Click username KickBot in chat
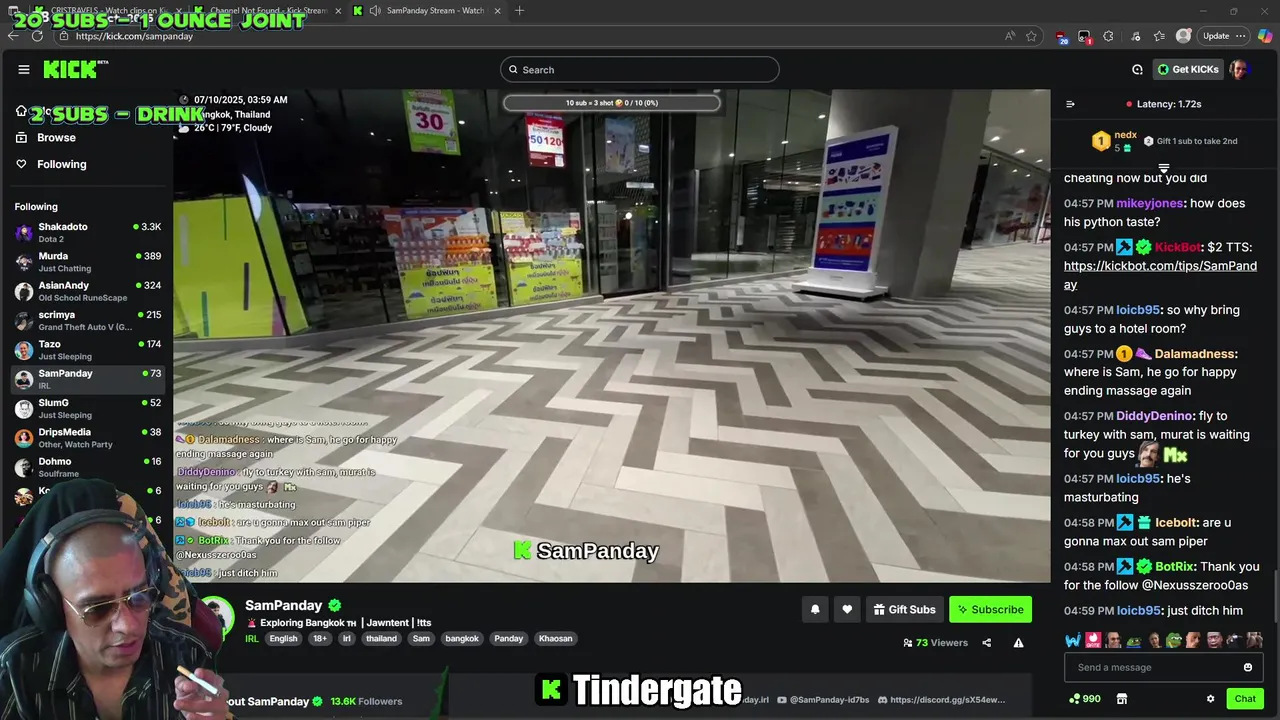 [x=1177, y=247]
